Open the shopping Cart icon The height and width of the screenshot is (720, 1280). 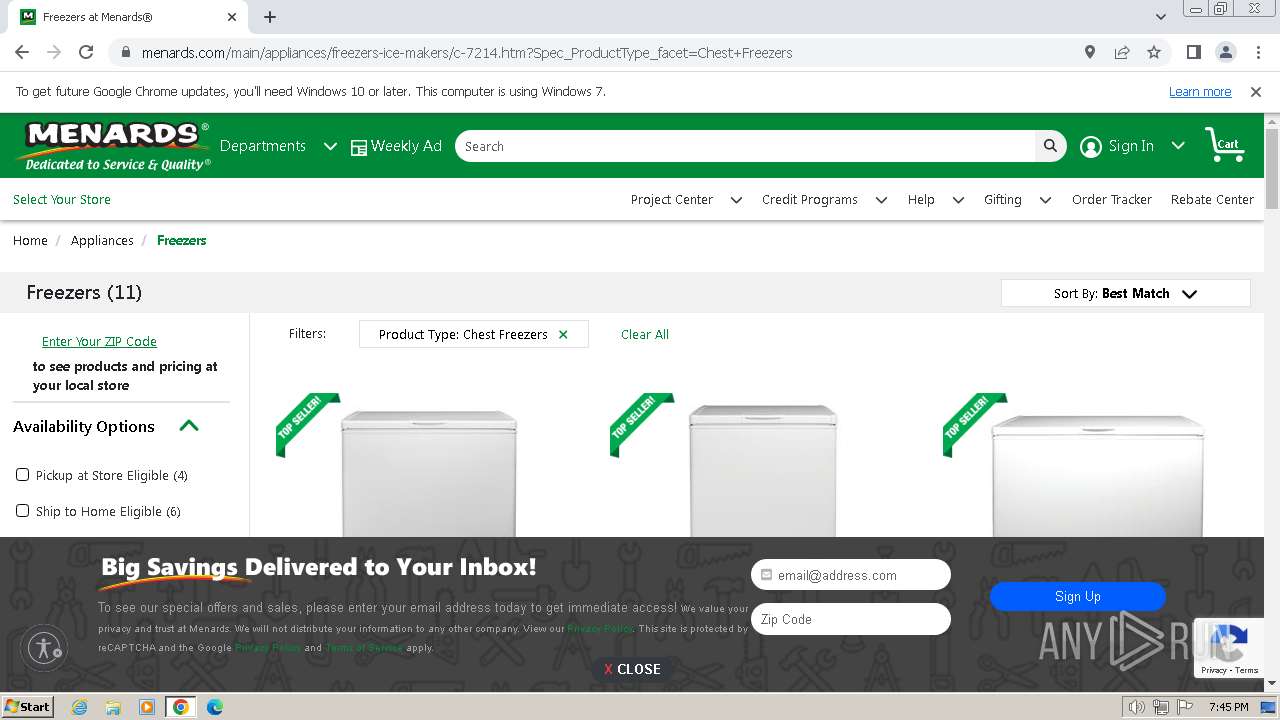(x=1224, y=145)
